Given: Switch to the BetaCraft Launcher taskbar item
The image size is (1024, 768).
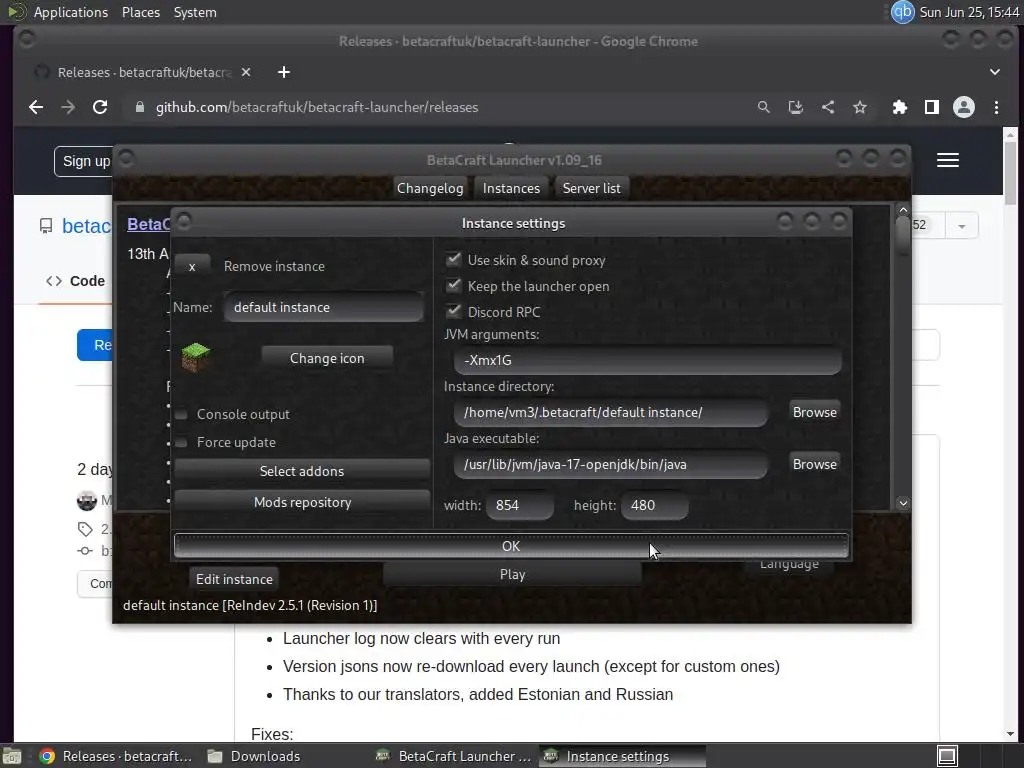Looking at the screenshot, I should point(454,756).
